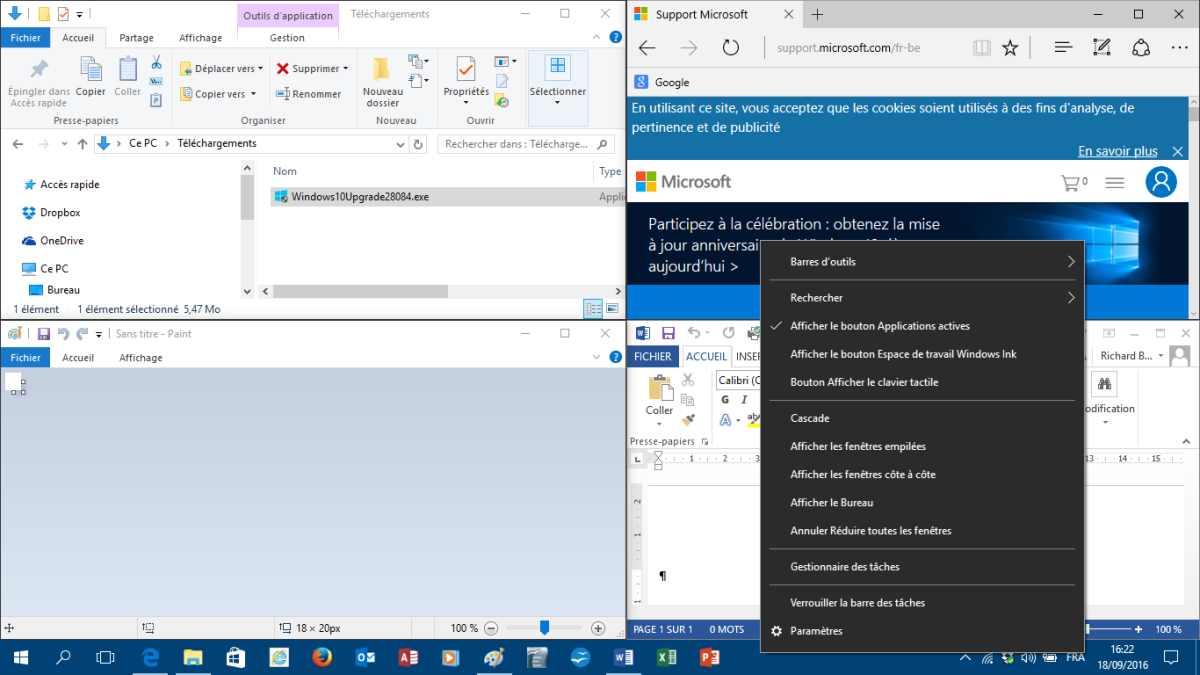Screen dimensions: 1200x675
Task: Click the Renommer button in Explorer
Action: click(x=309, y=94)
